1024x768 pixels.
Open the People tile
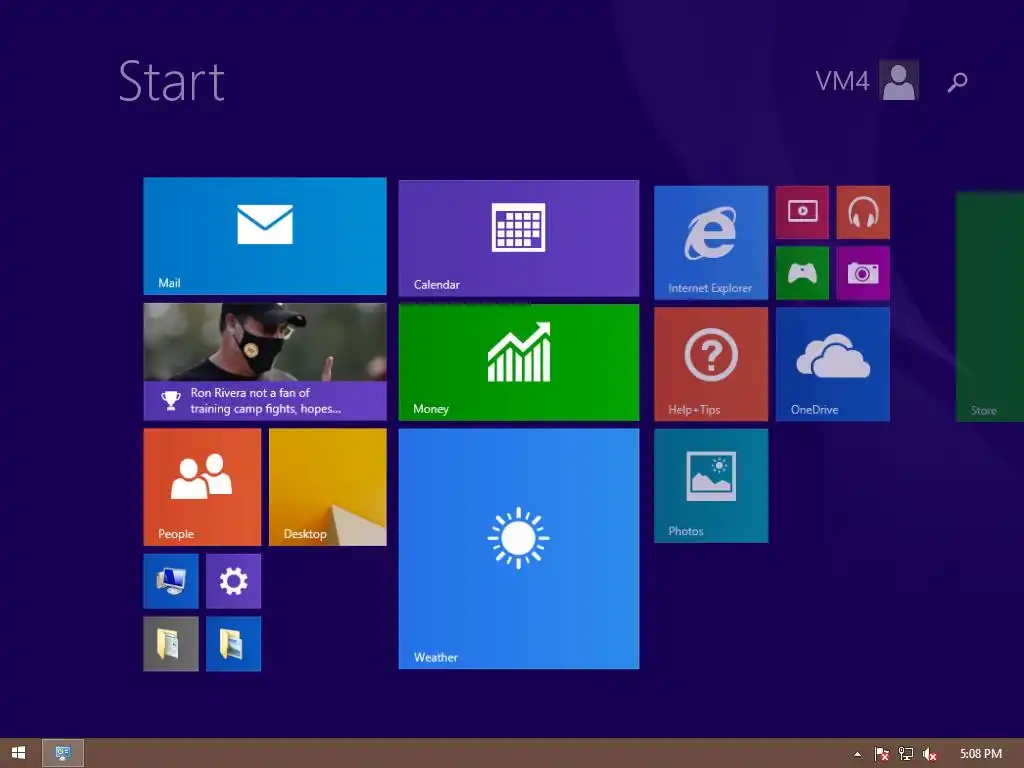[x=202, y=487]
